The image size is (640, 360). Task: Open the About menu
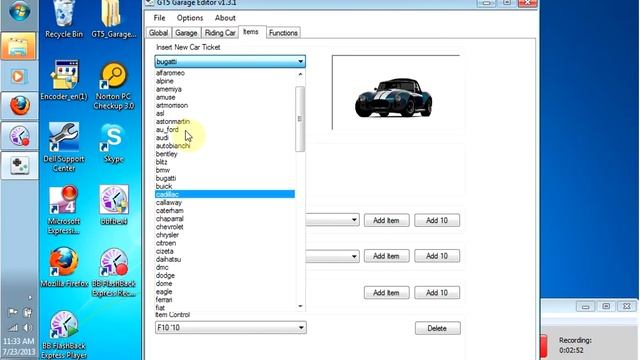pyautogui.click(x=225, y=18)
